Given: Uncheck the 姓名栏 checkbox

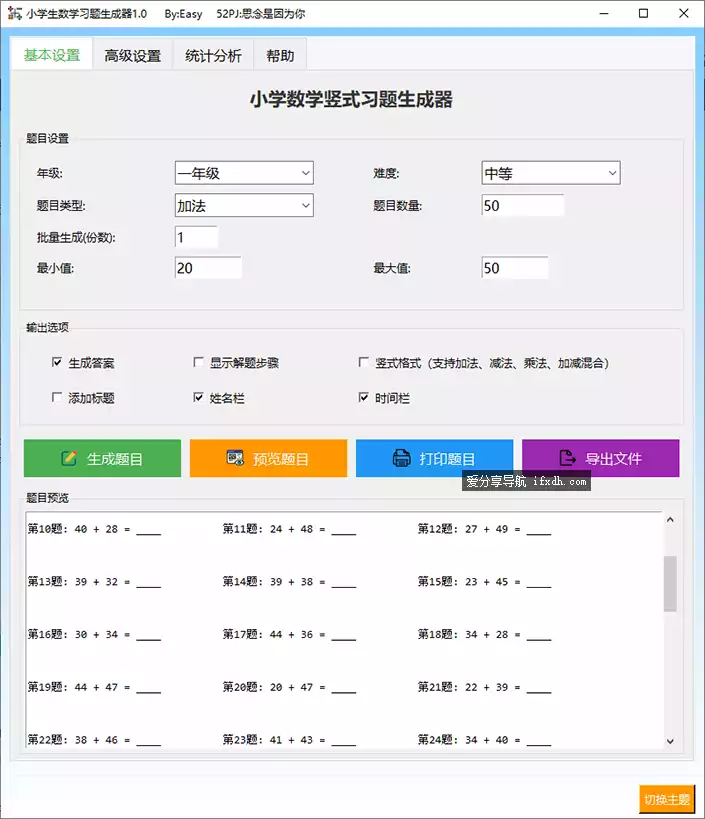Looking at the screenshot, I should 198,397.
